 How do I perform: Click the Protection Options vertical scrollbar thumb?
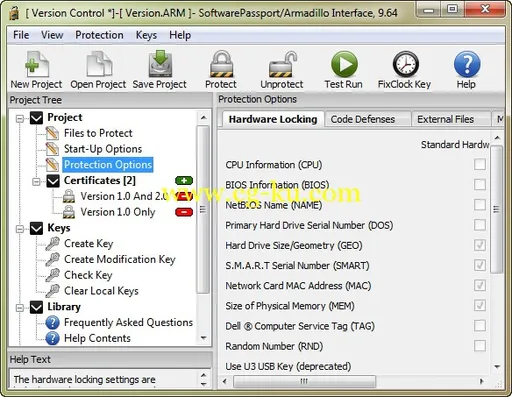pyautogui.click(x=497, y=209)
